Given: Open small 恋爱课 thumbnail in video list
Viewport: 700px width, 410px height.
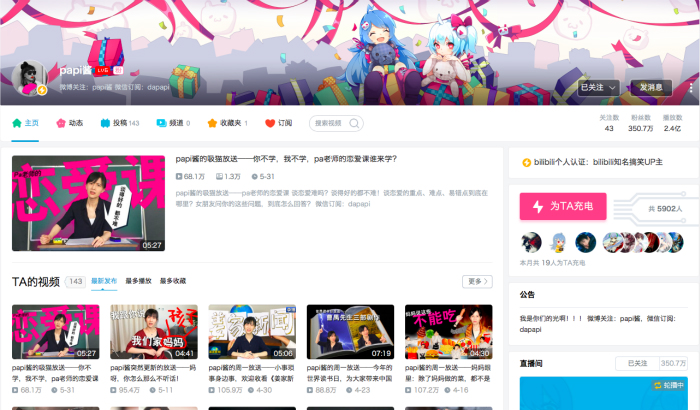Looking at the screenshot, I should tap(56, 332).
